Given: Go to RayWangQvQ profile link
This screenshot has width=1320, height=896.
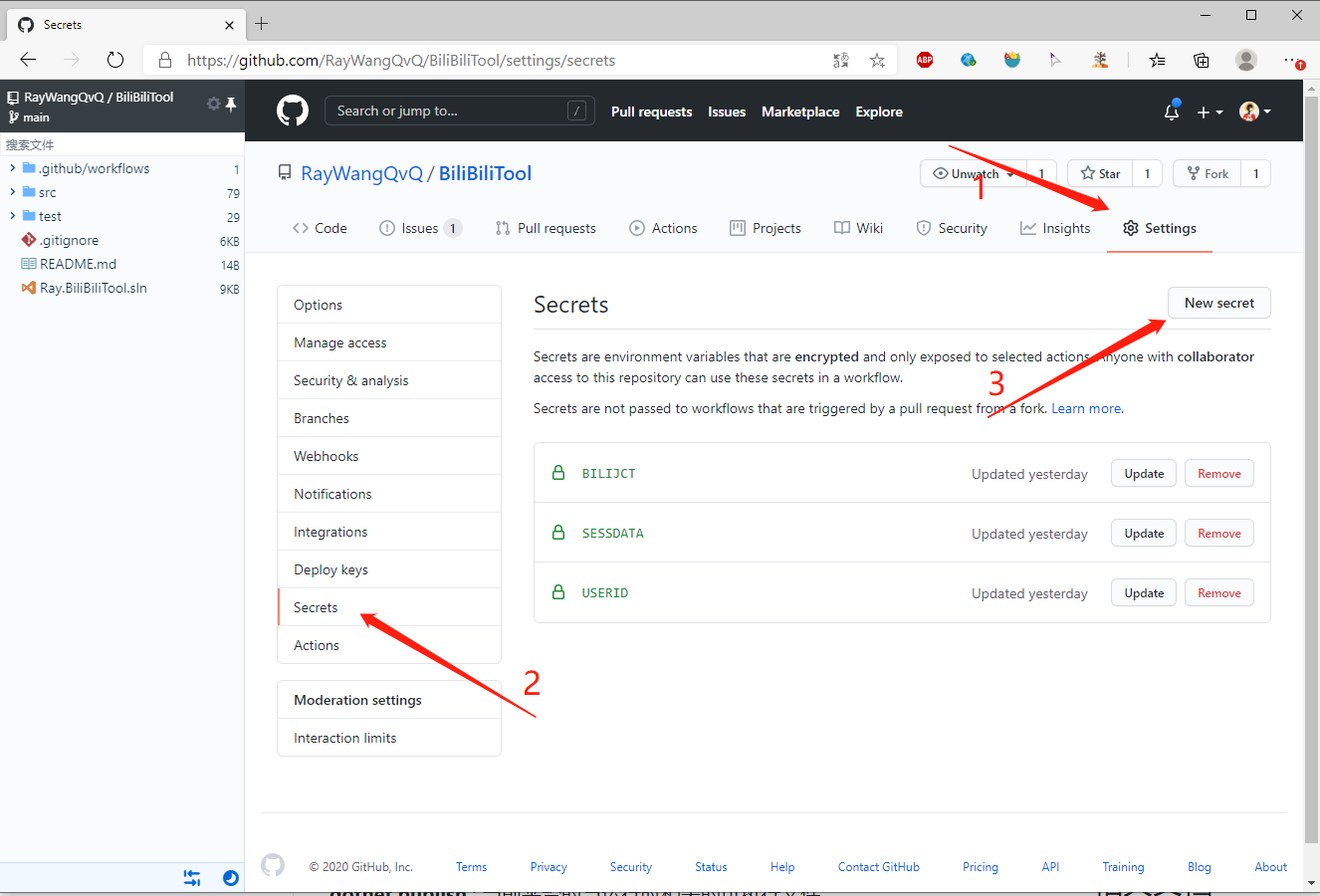Looking at the screenshot, I should click(361, 173).
